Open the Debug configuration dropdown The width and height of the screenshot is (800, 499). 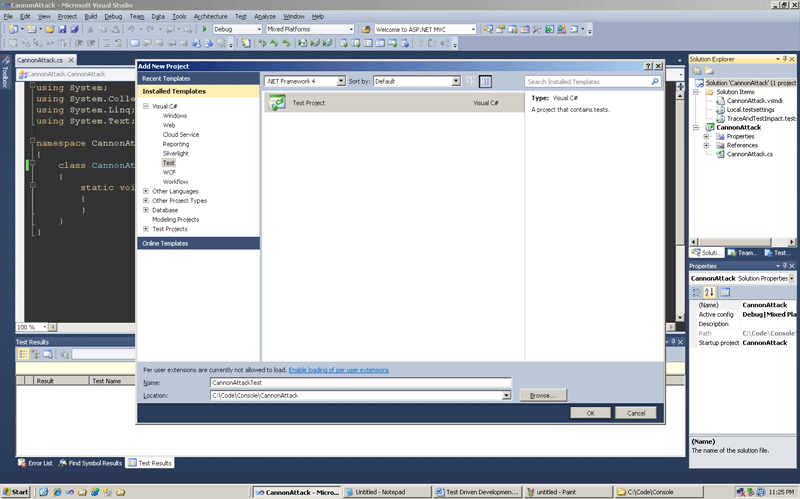coord(259,30)
